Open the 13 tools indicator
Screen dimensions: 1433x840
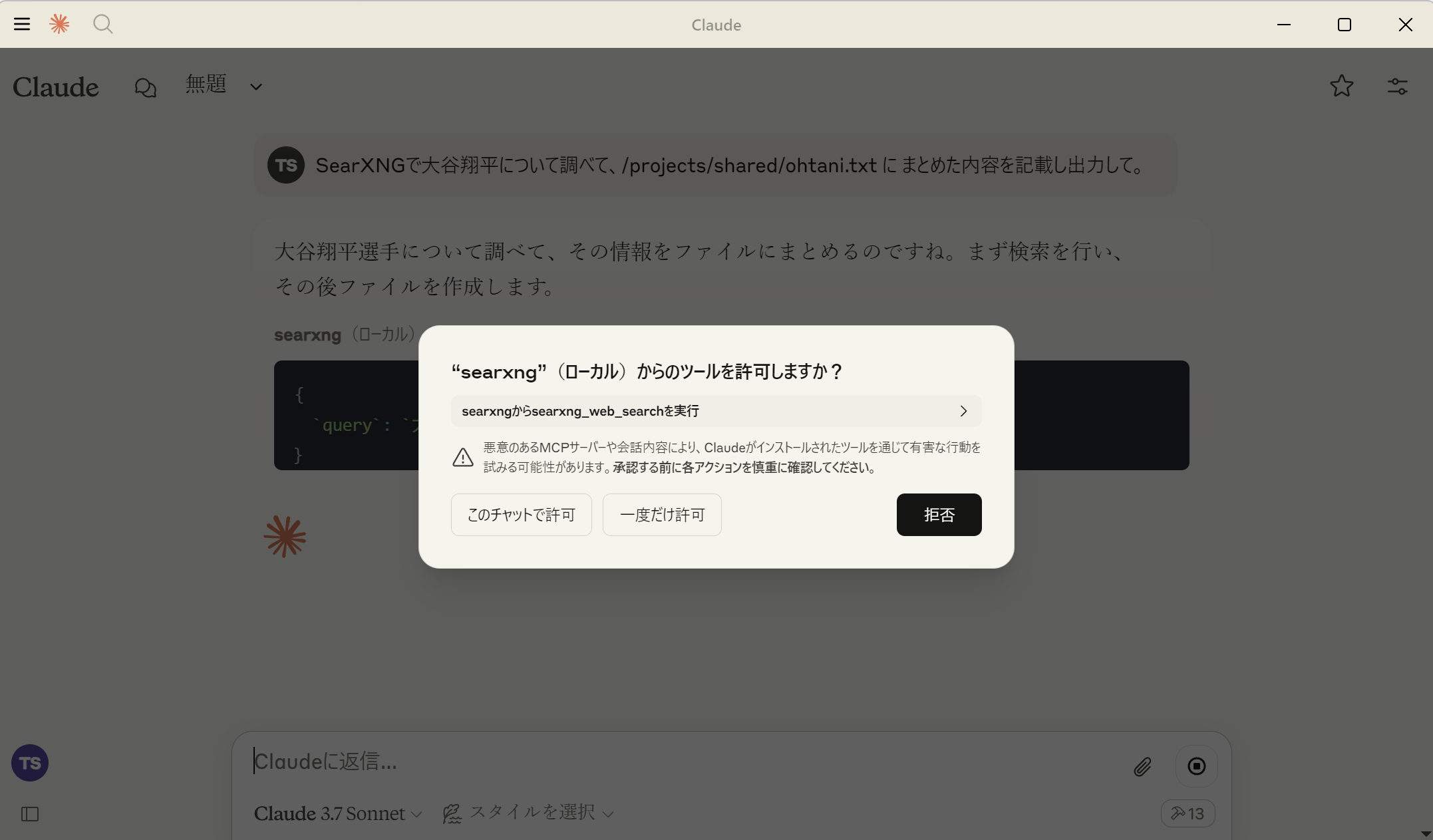(1188, 813)
